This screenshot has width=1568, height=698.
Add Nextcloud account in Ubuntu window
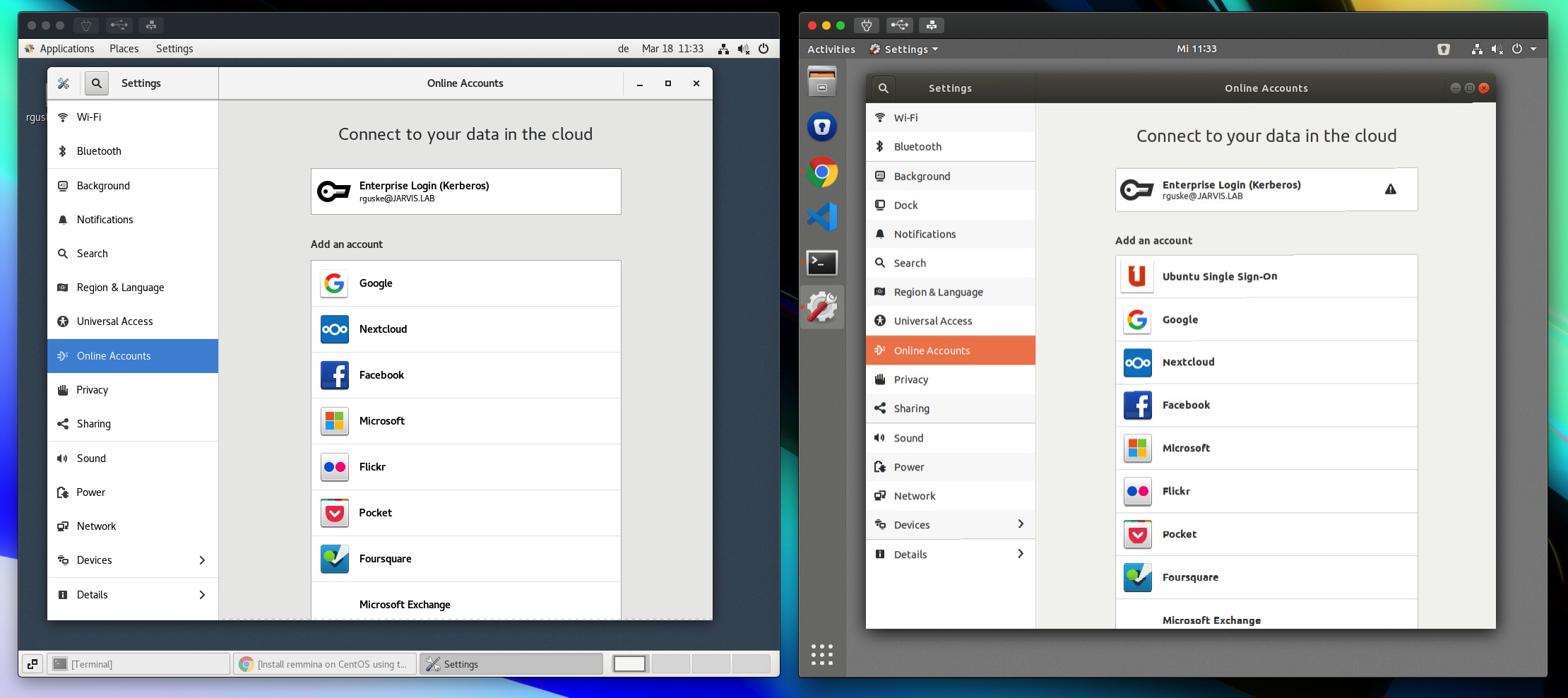tap(1266, 362)
